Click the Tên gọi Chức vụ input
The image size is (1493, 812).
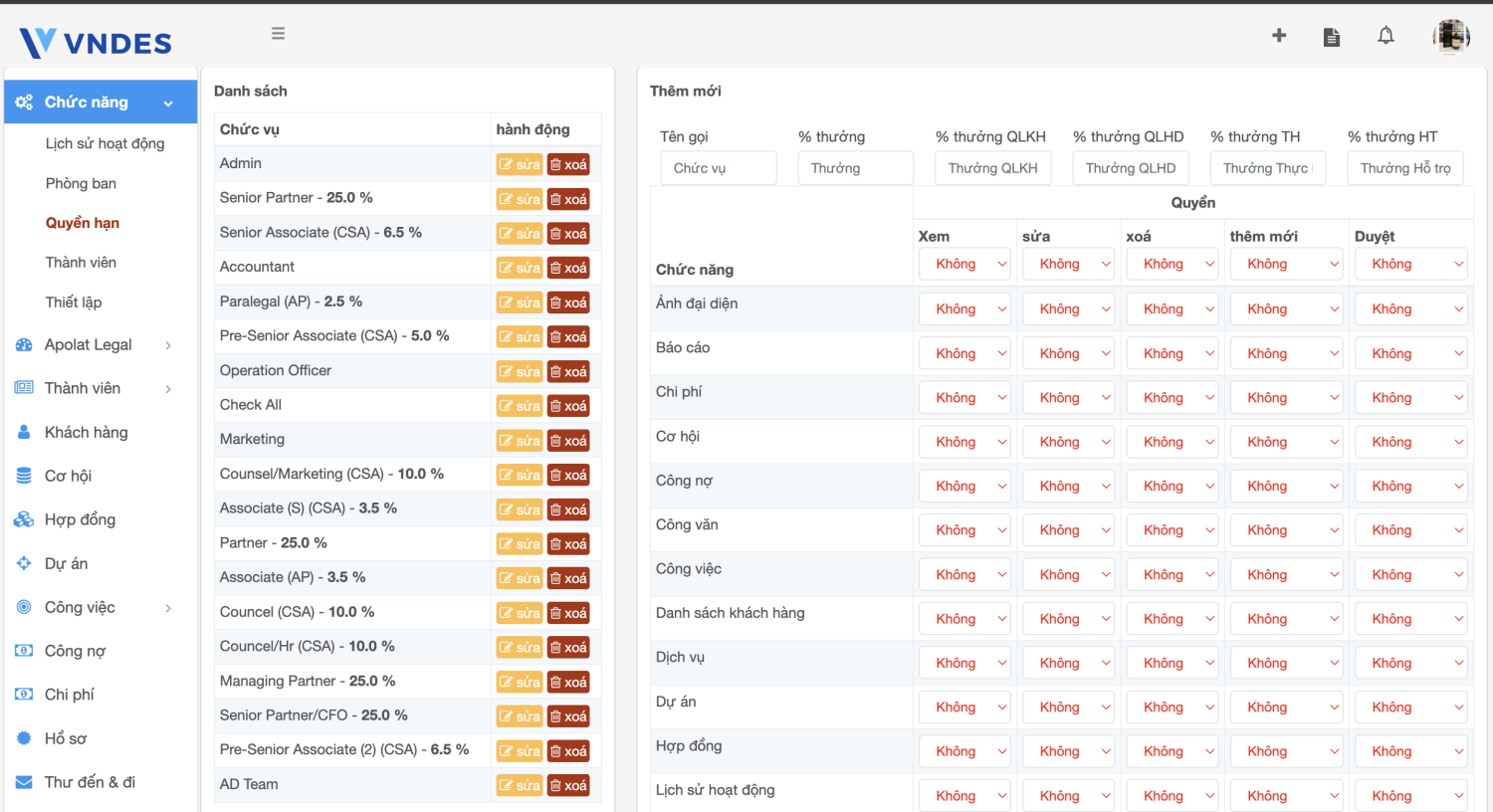click(718, 168)
